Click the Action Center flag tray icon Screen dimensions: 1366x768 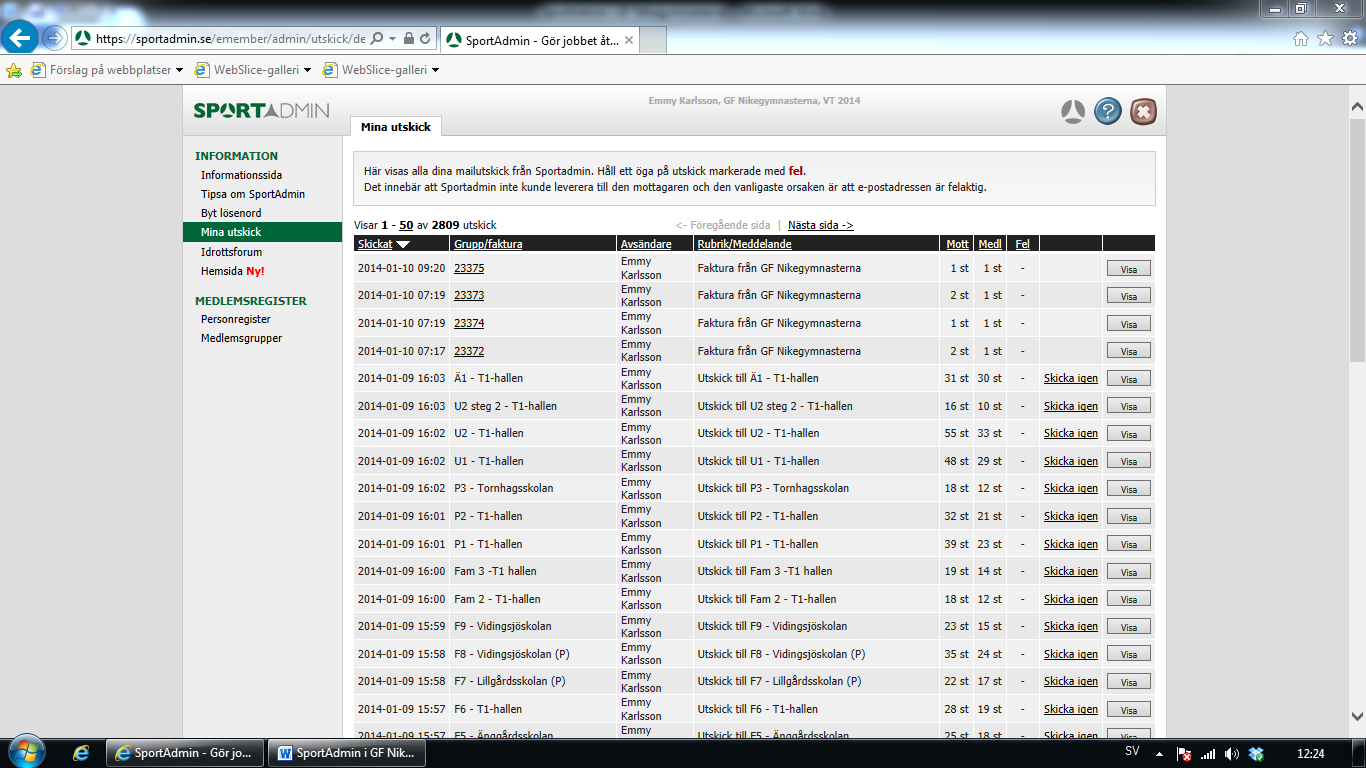(x=1183, y=753)
